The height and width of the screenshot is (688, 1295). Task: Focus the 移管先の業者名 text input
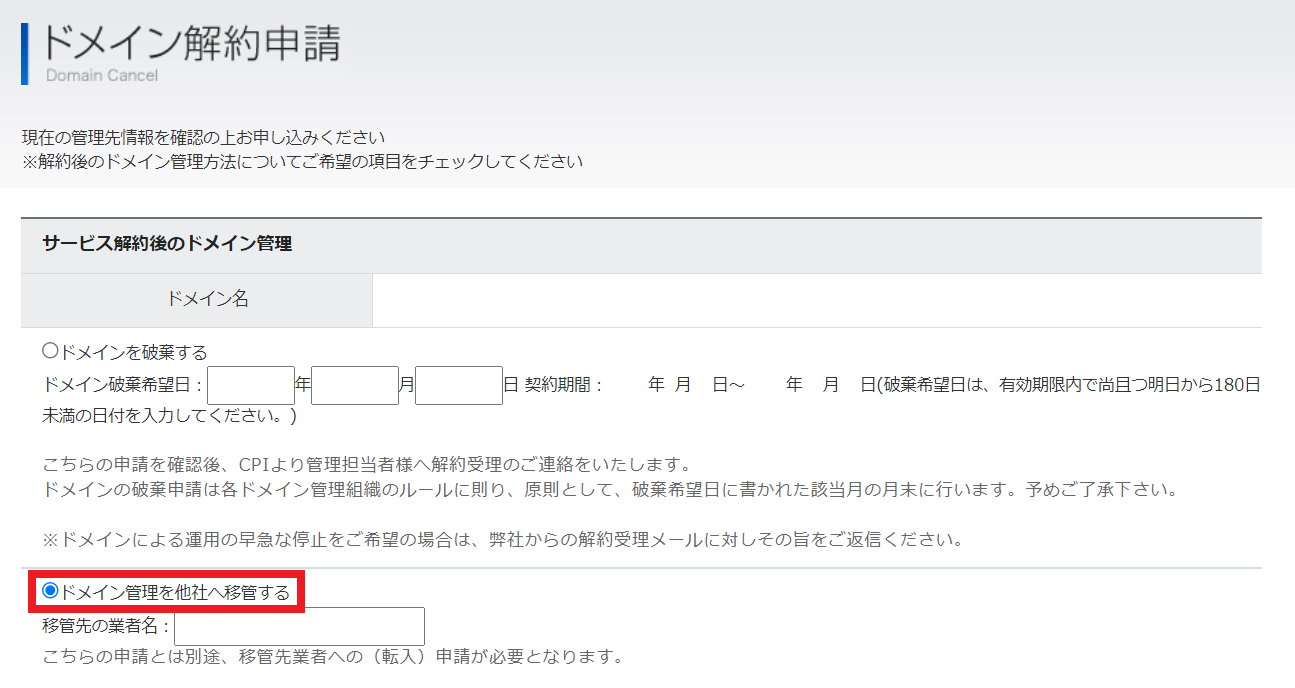(299, 627)
